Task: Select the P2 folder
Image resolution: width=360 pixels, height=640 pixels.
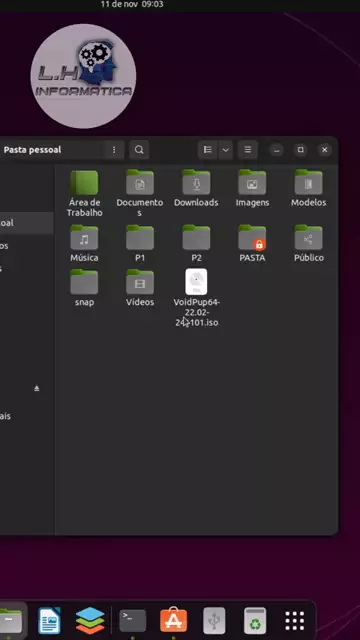Action: point(196,244)
